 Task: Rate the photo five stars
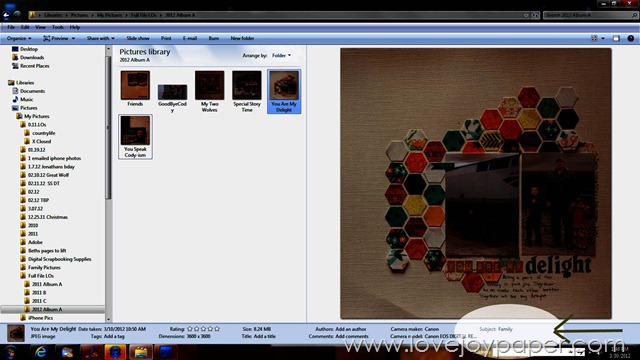click(217, 329)
